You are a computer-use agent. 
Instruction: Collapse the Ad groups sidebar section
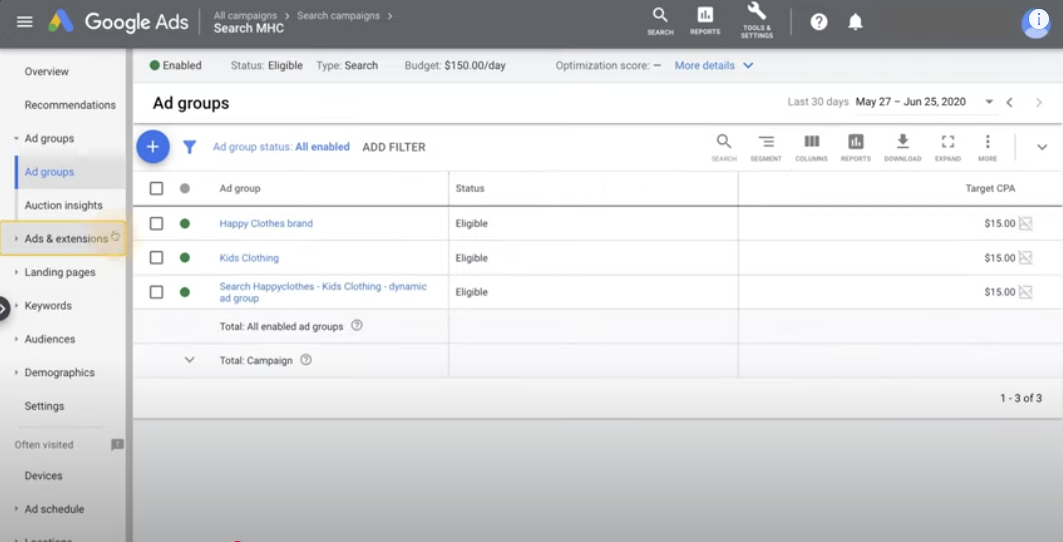(16, 138)
